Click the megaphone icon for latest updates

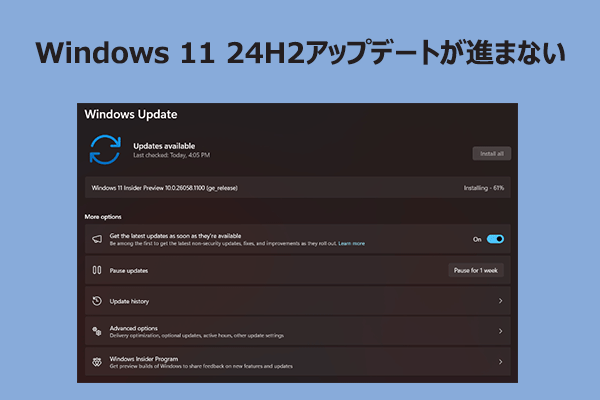[97, 239]
